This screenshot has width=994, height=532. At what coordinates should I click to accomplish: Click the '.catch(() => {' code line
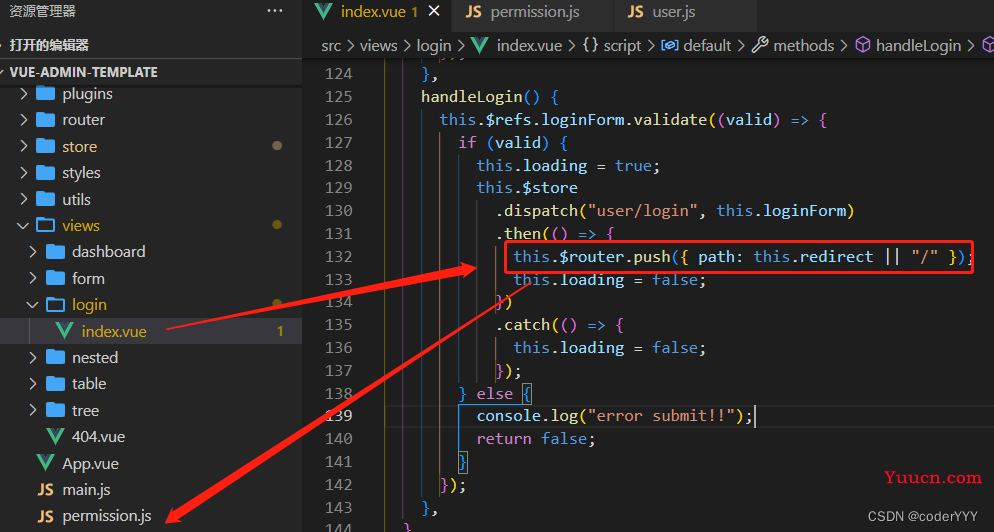click(560, 325)
